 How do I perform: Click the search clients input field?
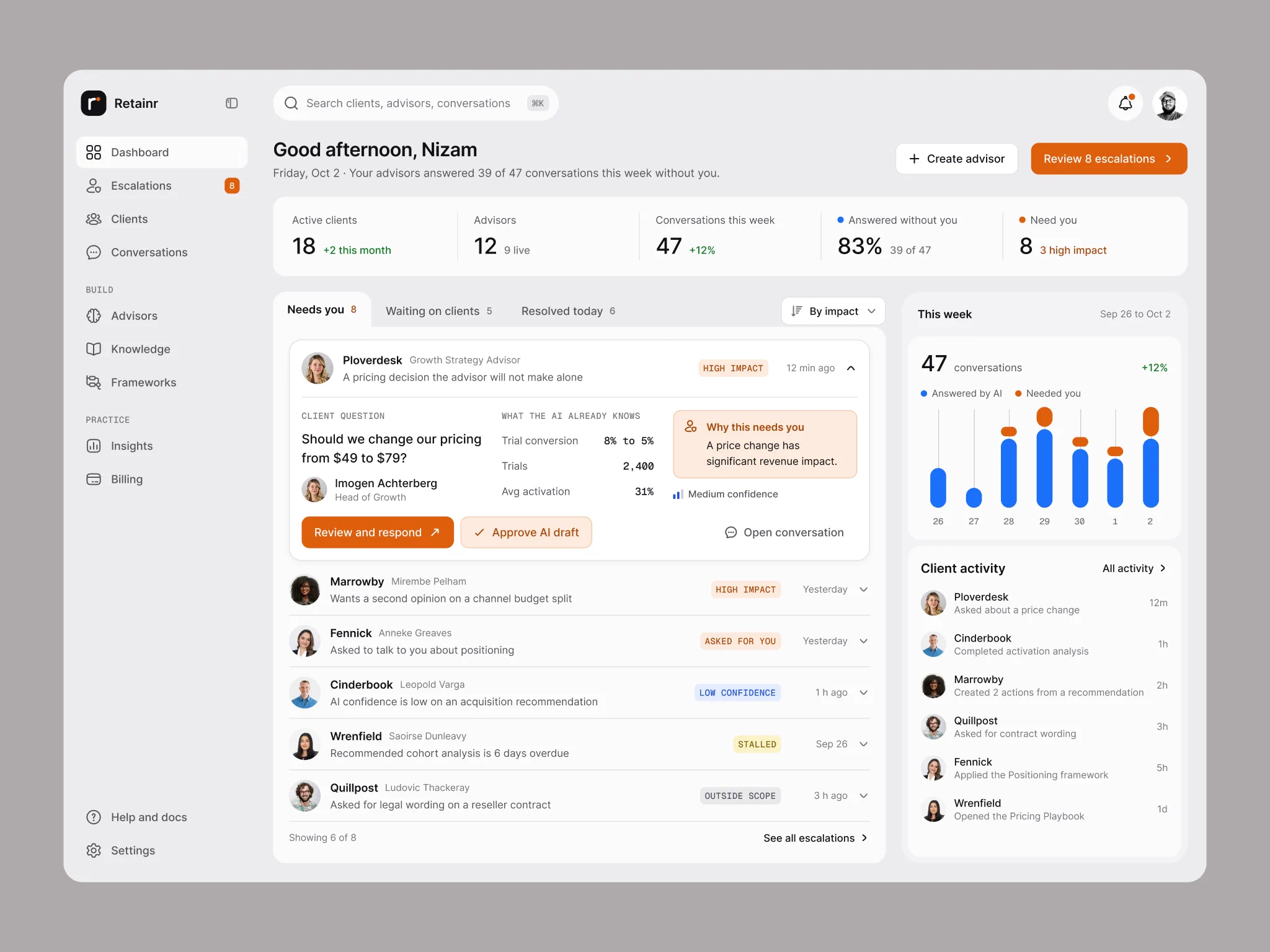tap(415, 104)
